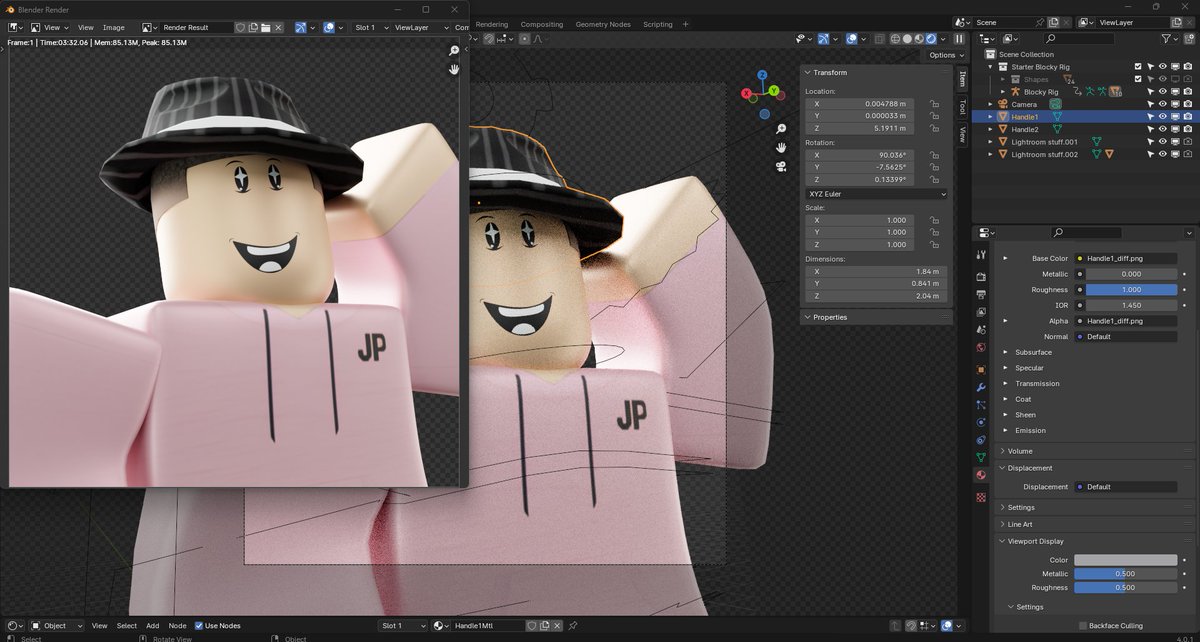Open the Object properties tab icon
The height and width of the screenshot is (642, 1200).
pos(981,369)
